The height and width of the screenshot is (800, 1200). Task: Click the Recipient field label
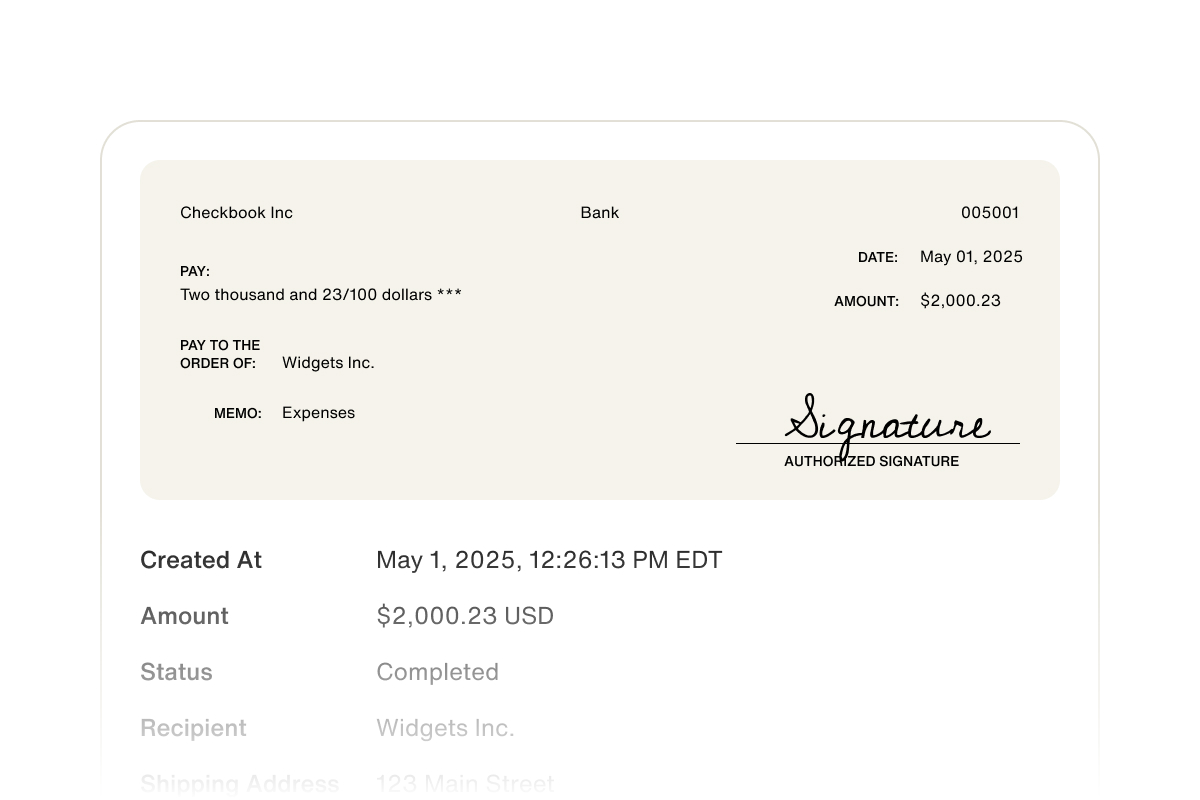click(193, 728)
